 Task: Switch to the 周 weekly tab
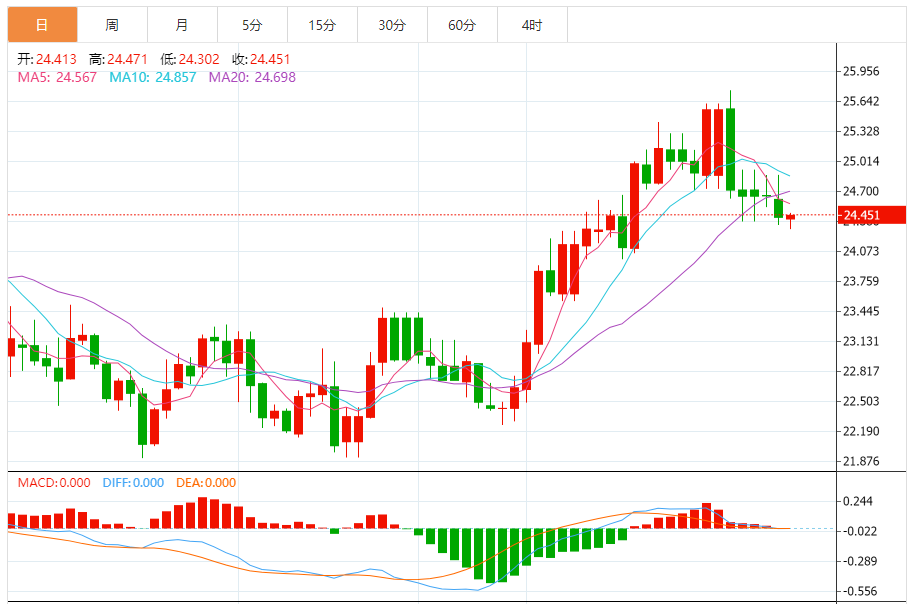tap(112, 25)
